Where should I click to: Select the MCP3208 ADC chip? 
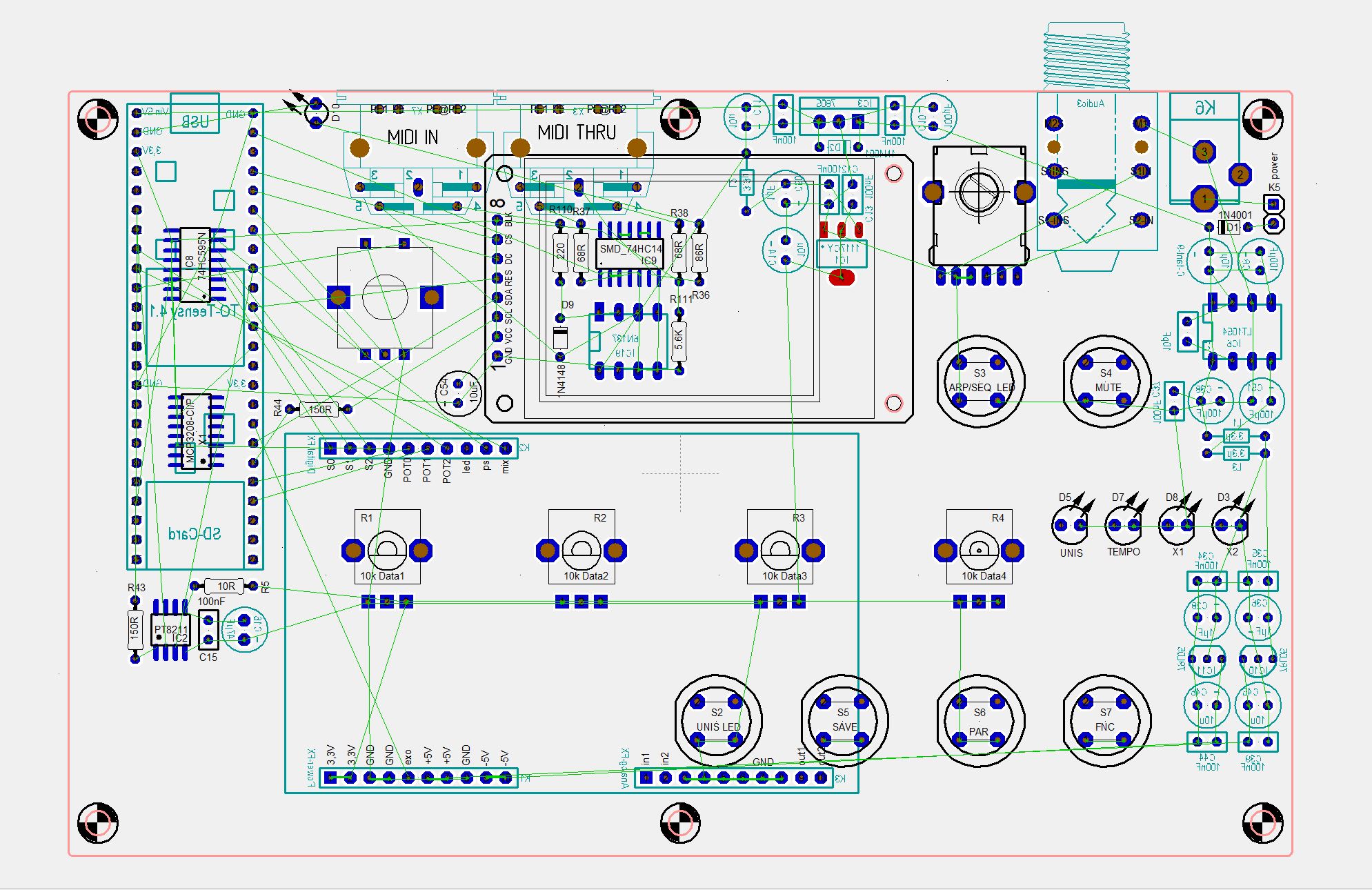click(x=195, y=431)
